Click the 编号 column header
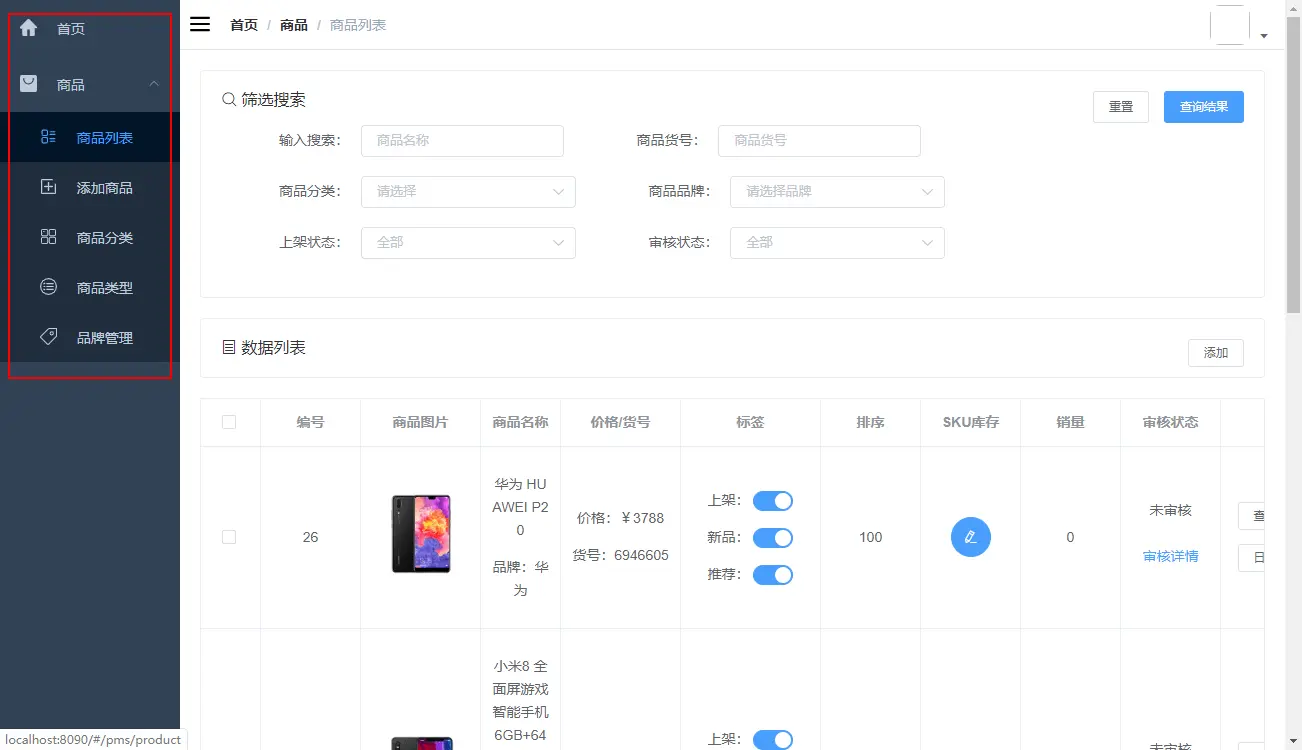The image size is (1302, 750). pos(310,422)
